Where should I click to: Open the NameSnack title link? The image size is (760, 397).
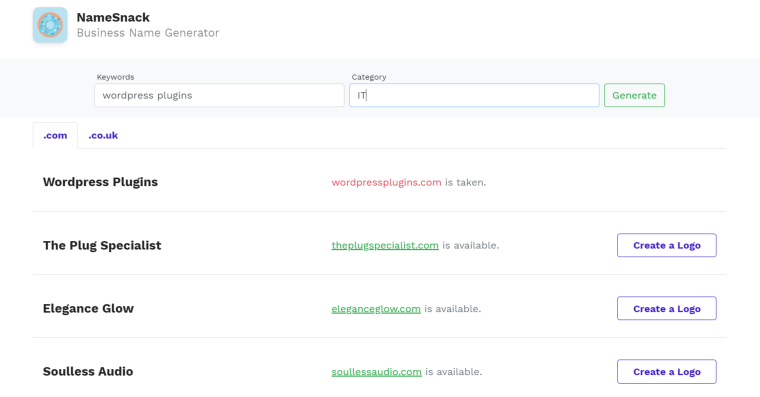[x=113, y=17]
